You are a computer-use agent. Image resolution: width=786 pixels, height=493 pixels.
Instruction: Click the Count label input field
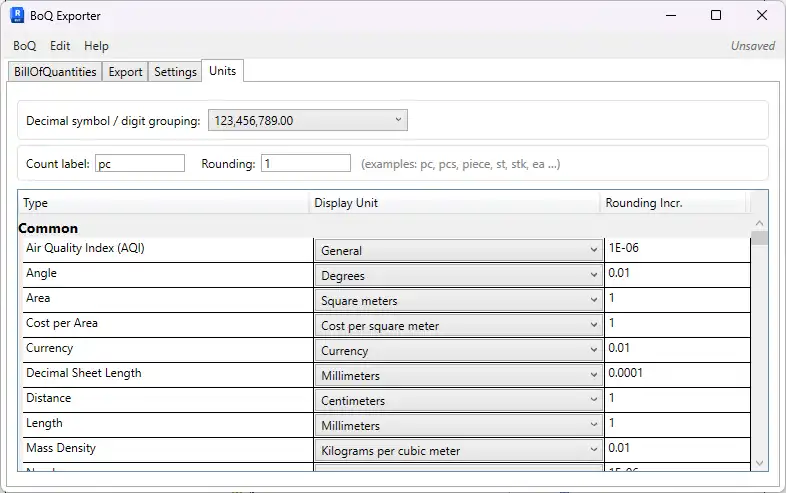tap(140, 163)
